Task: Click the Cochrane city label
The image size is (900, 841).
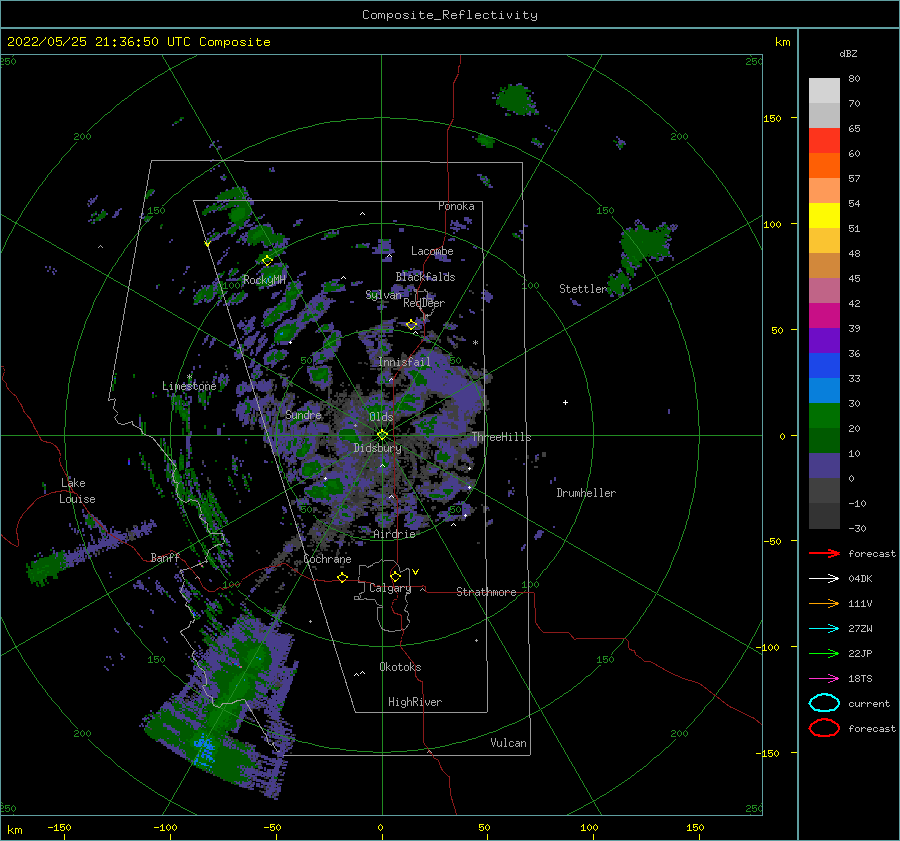Action: [327, 559]
